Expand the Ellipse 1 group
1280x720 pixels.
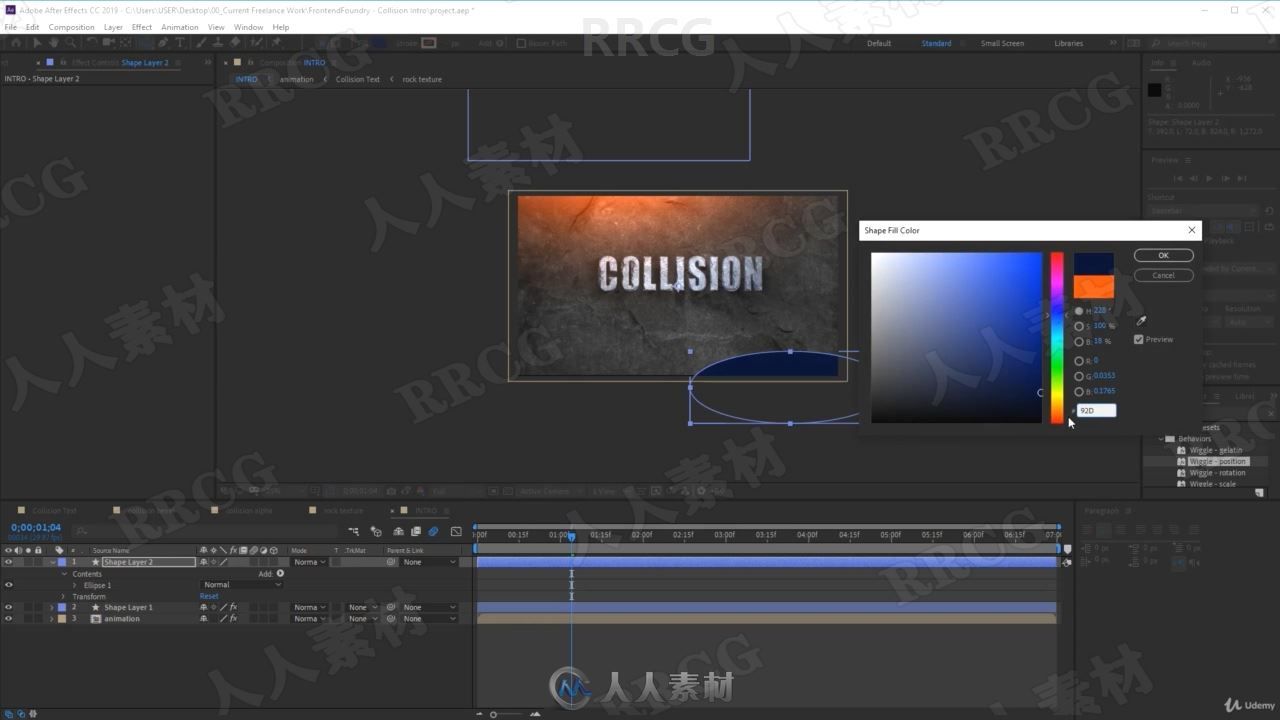click(x=74, y=585)
